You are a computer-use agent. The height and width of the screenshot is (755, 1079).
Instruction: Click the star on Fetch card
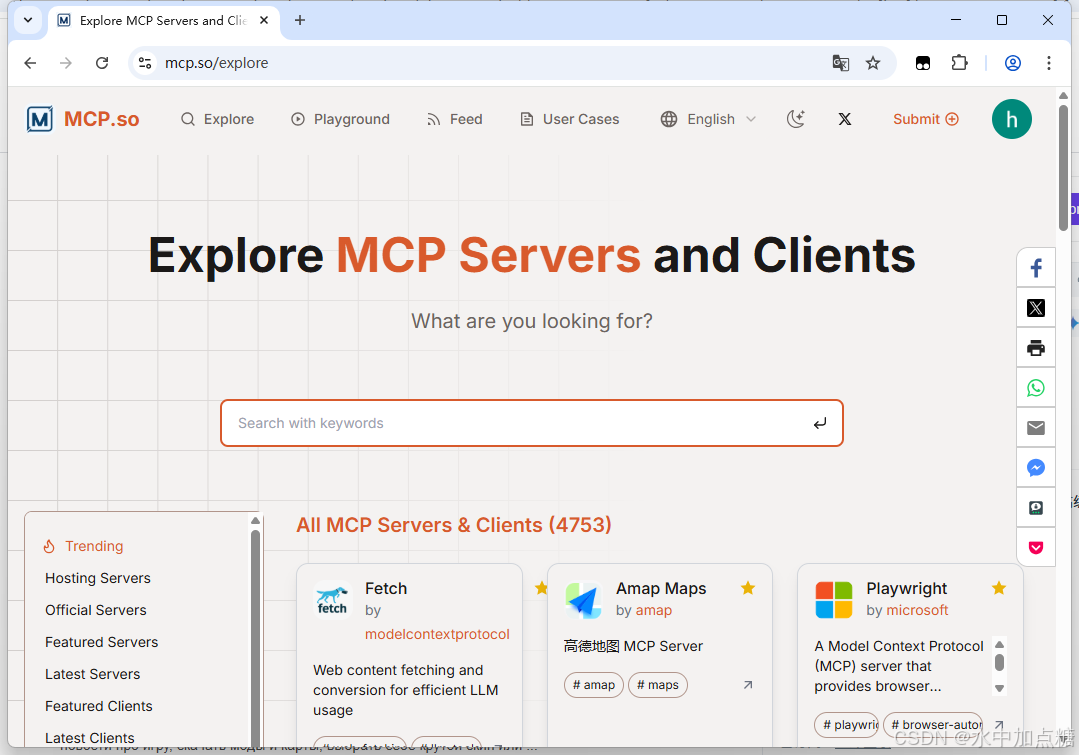pos(542,588)
